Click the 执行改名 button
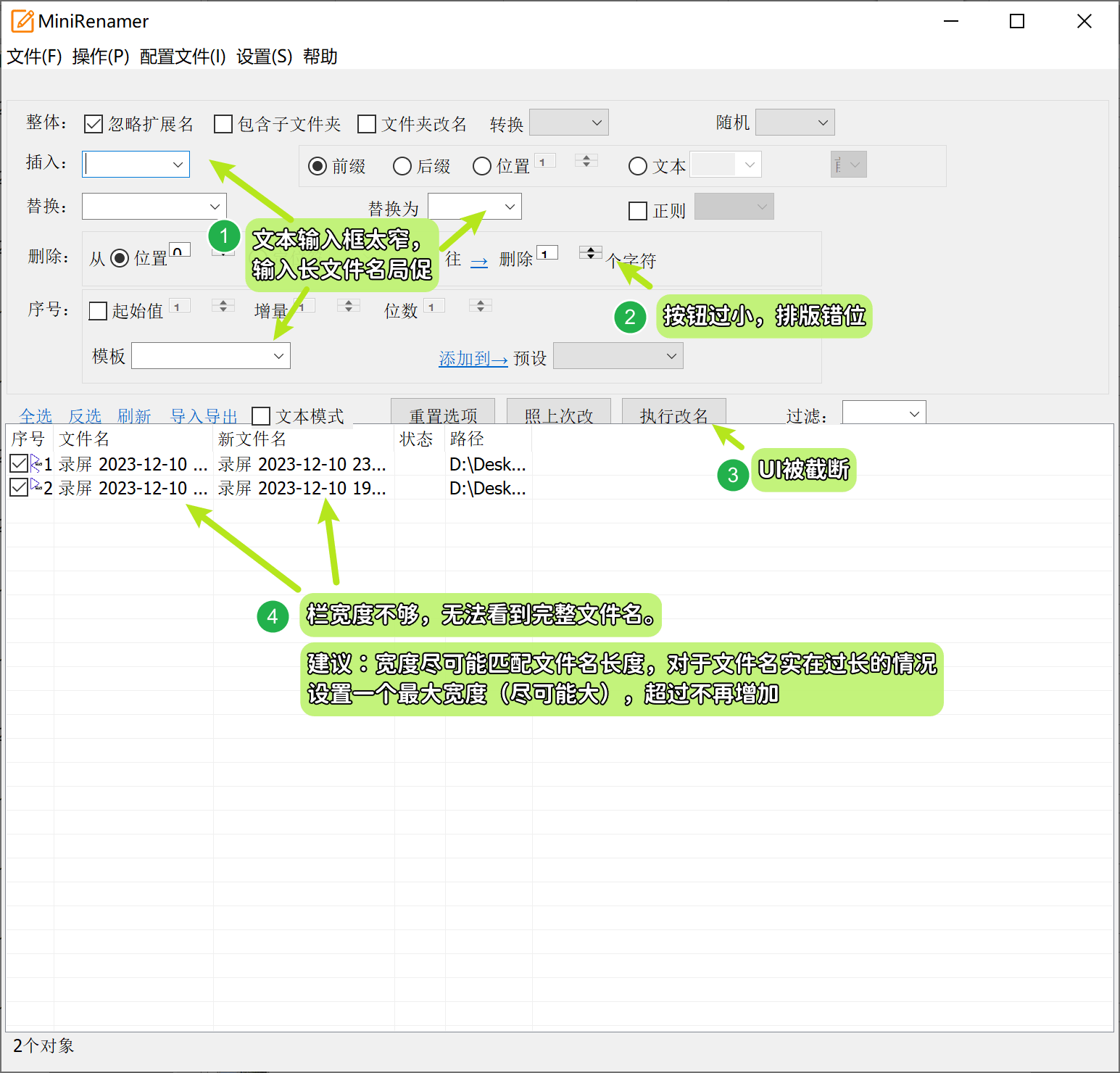This screenshot has height=1073, width=1120. (673, 415)
